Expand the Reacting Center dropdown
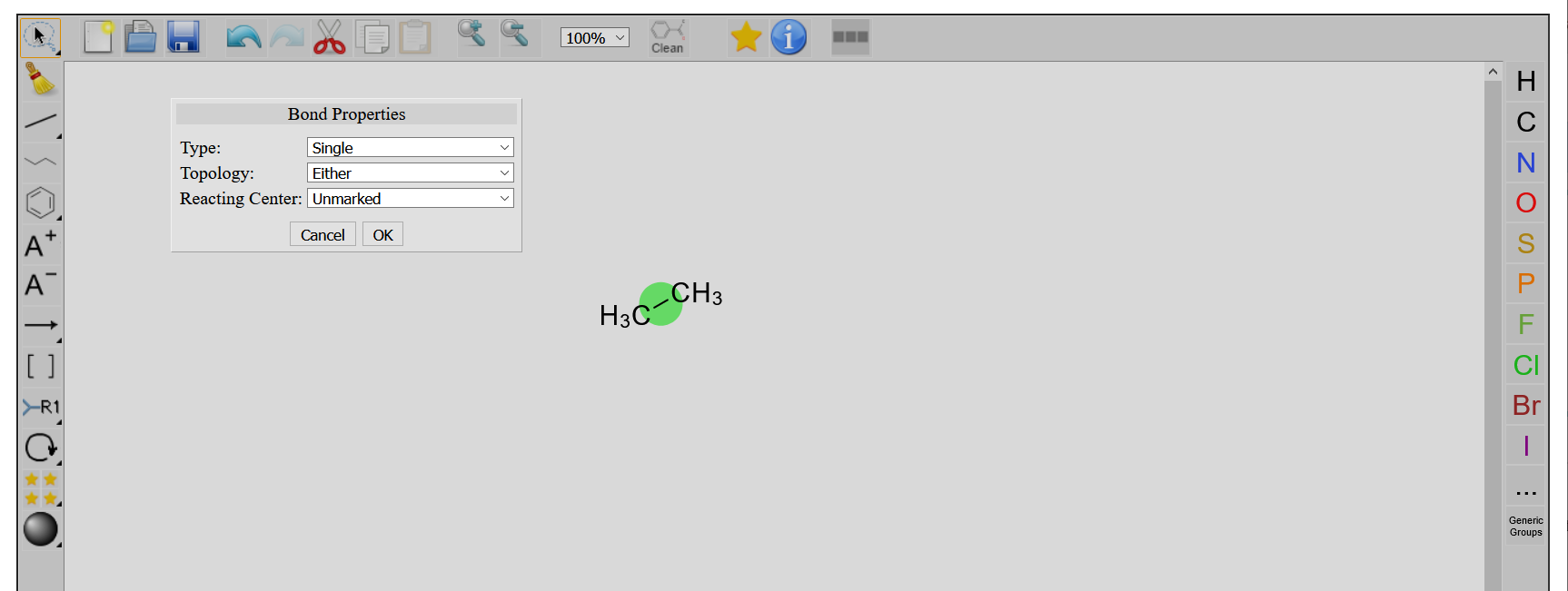Screen dimensions: 1568x591 [x=410, y=199]
